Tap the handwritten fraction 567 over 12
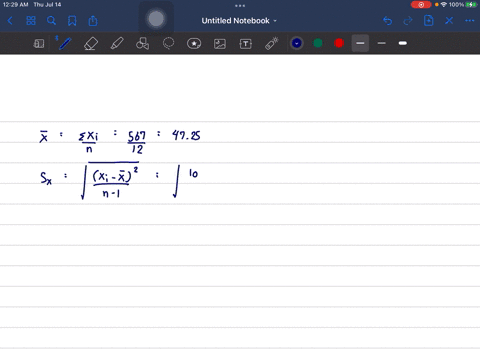 pyautogui.click(x=137, y=142)
